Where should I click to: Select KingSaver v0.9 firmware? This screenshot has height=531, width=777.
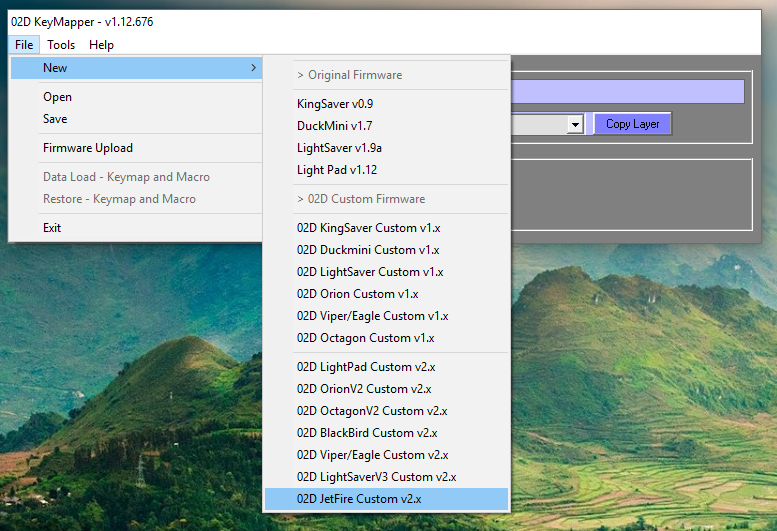[x=335, y=104]
